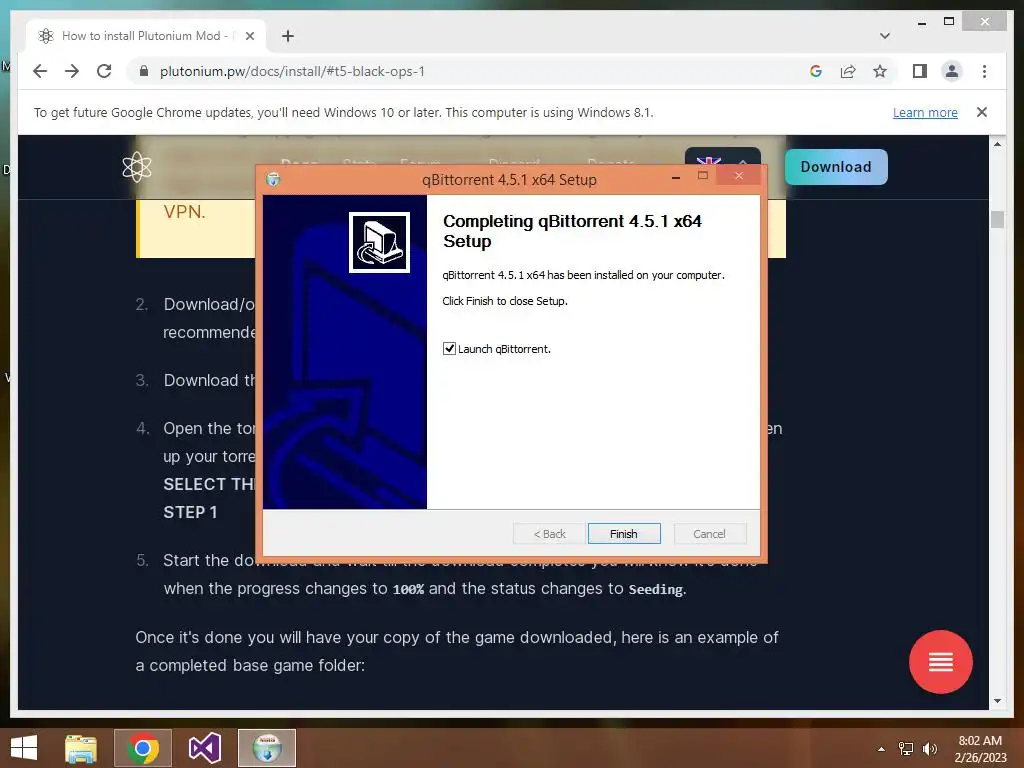Image resolution: width=1024 pixels, height=768 pixels.
Task: Click the Learn more link in update notice
Action: pos(925,112)
